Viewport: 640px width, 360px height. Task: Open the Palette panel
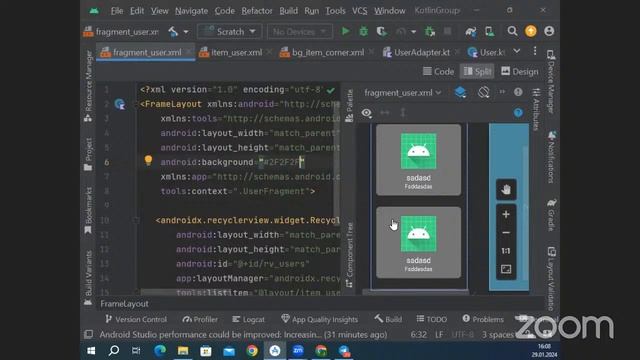349,105
